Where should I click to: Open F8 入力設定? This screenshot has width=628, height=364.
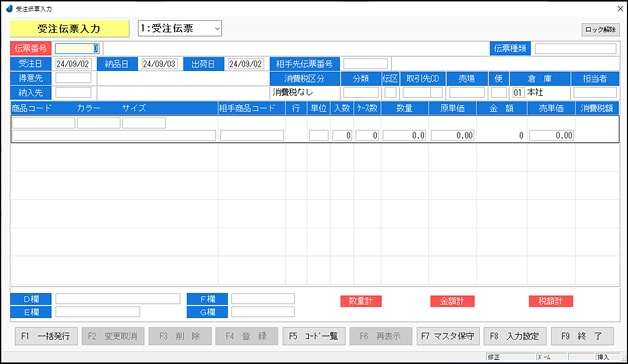click(x=515, y=336)
